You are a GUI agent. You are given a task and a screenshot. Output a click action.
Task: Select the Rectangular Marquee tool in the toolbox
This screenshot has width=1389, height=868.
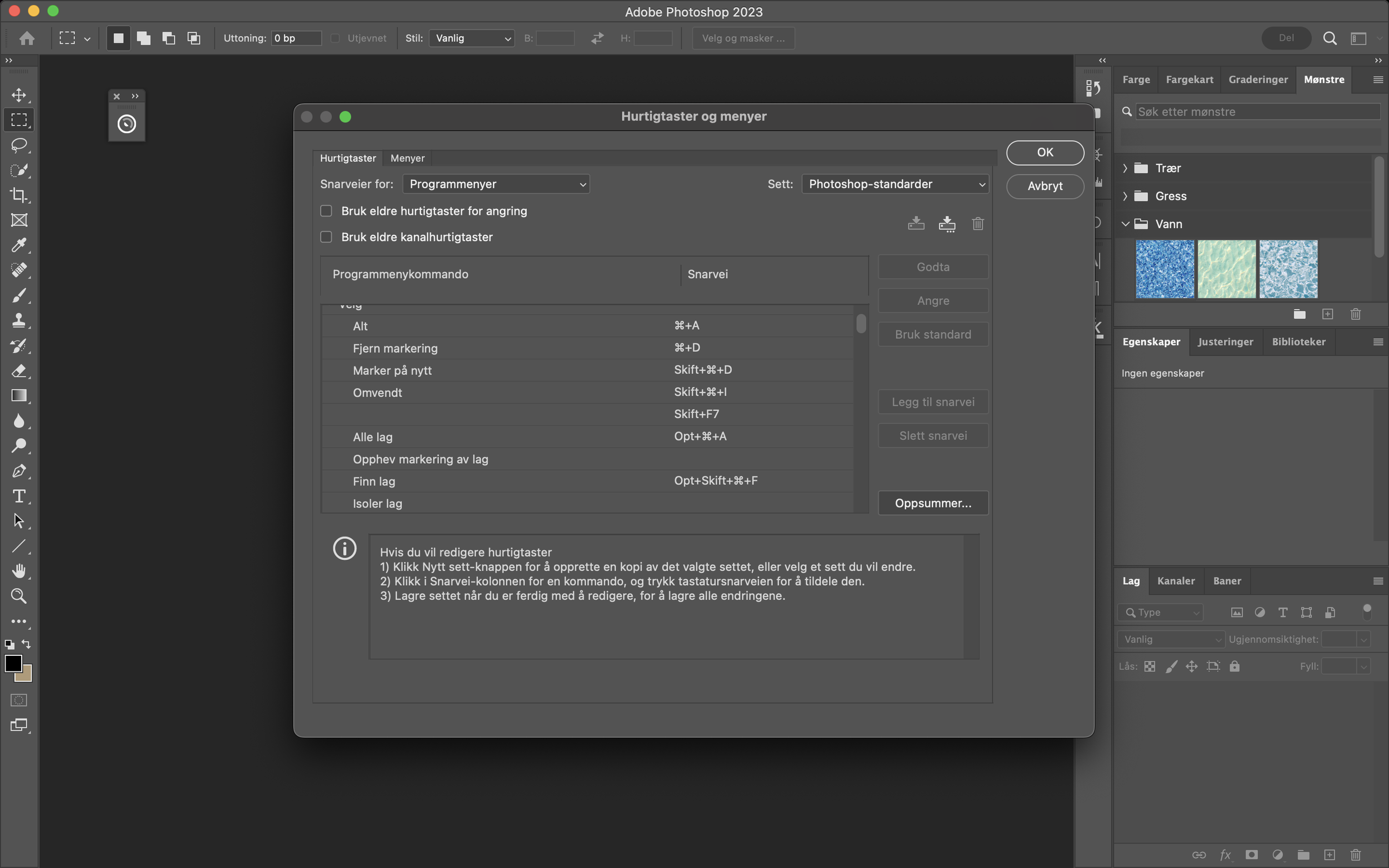click(x=19, y=120)
